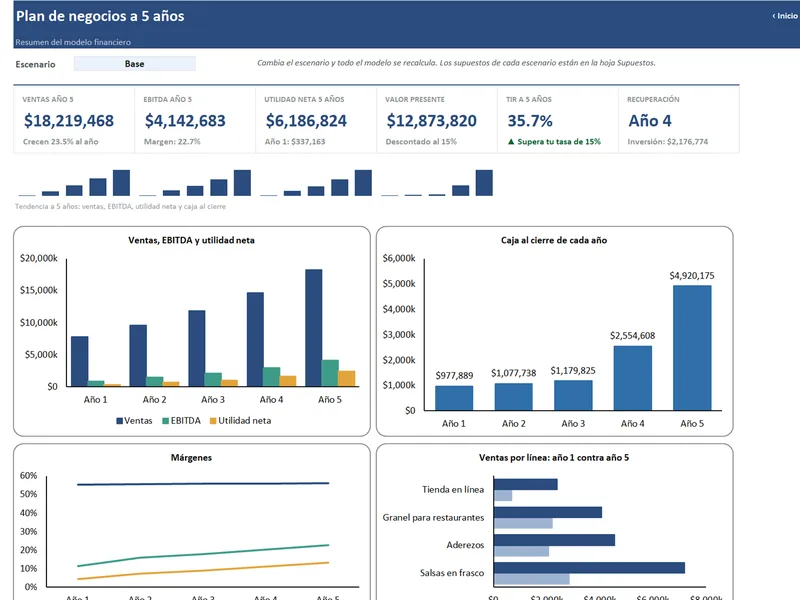Screen dimensions: 800x600
Task: Click the data label $1,077,738
Action: pos(514,373)
